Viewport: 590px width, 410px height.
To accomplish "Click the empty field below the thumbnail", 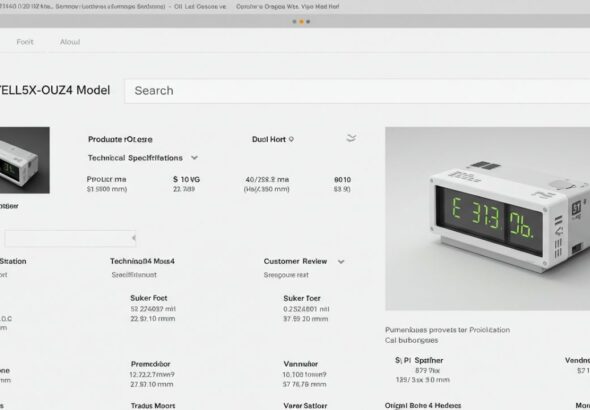I will click(70, 238).
